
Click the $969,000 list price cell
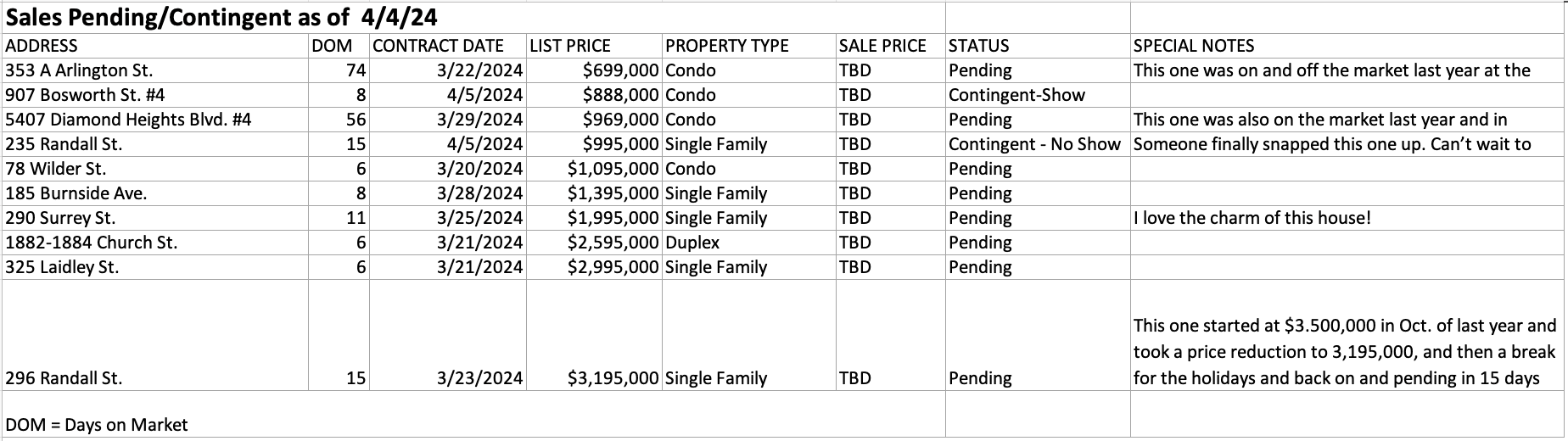point(594,120)
